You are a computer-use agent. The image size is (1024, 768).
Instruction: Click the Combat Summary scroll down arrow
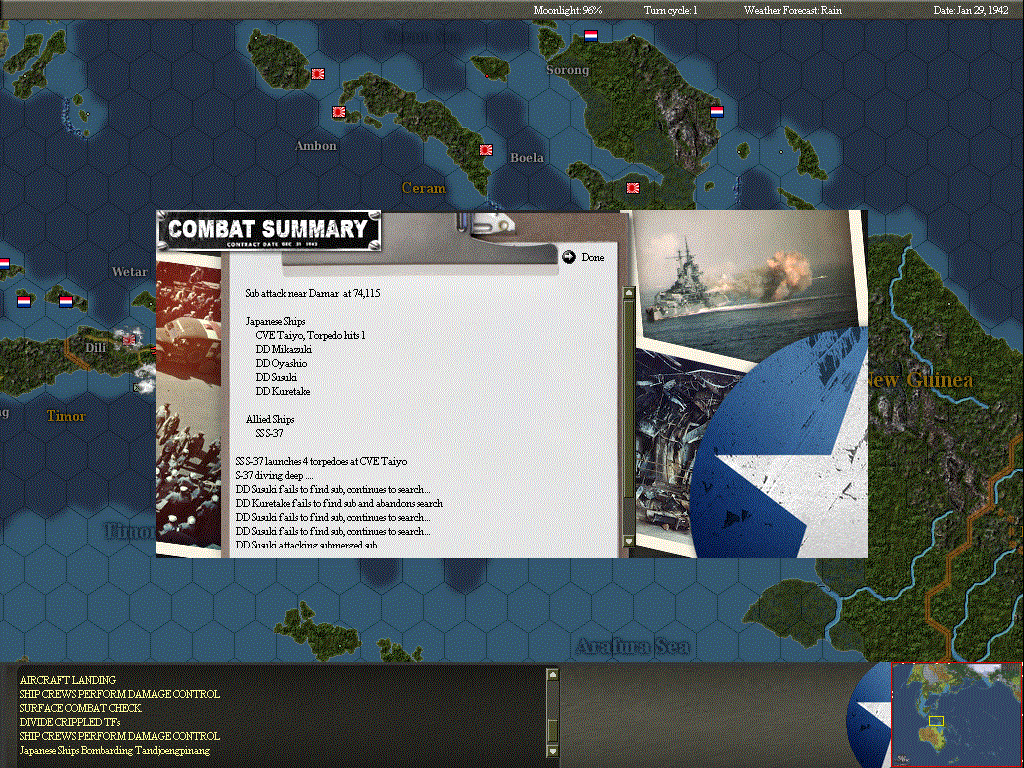click(x=629, y=541)
